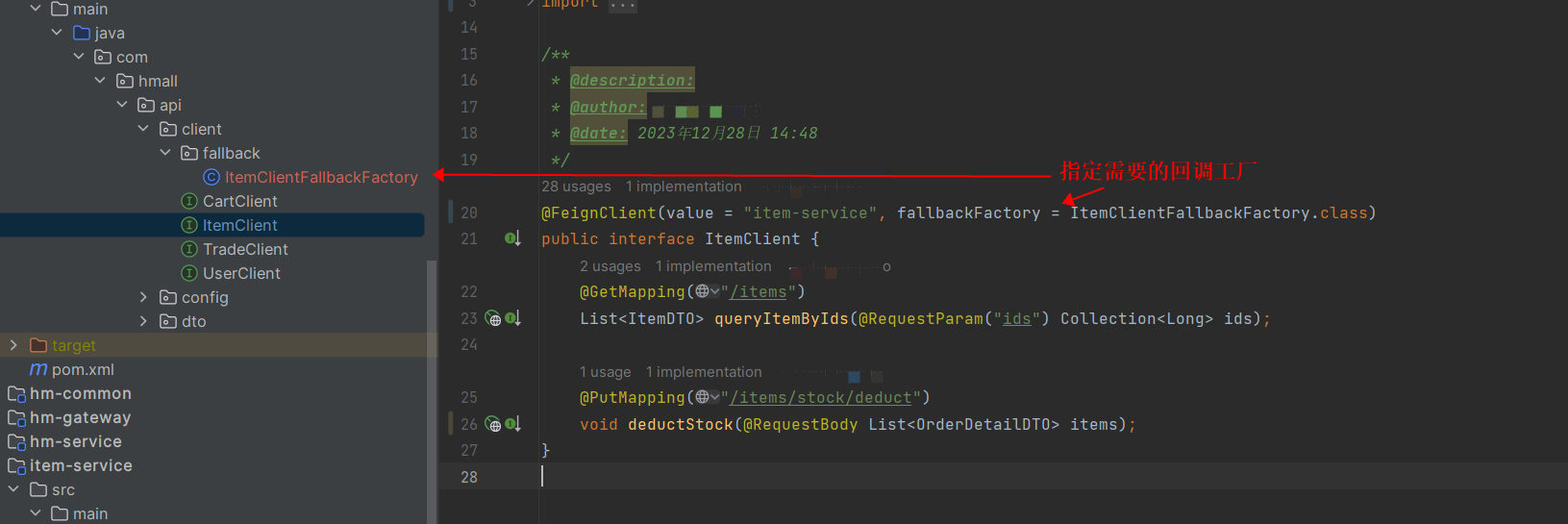This screenshot has width=1568, height=524.
Task: Collapse the fallback package folder
Action: click(x=165, y=153)
